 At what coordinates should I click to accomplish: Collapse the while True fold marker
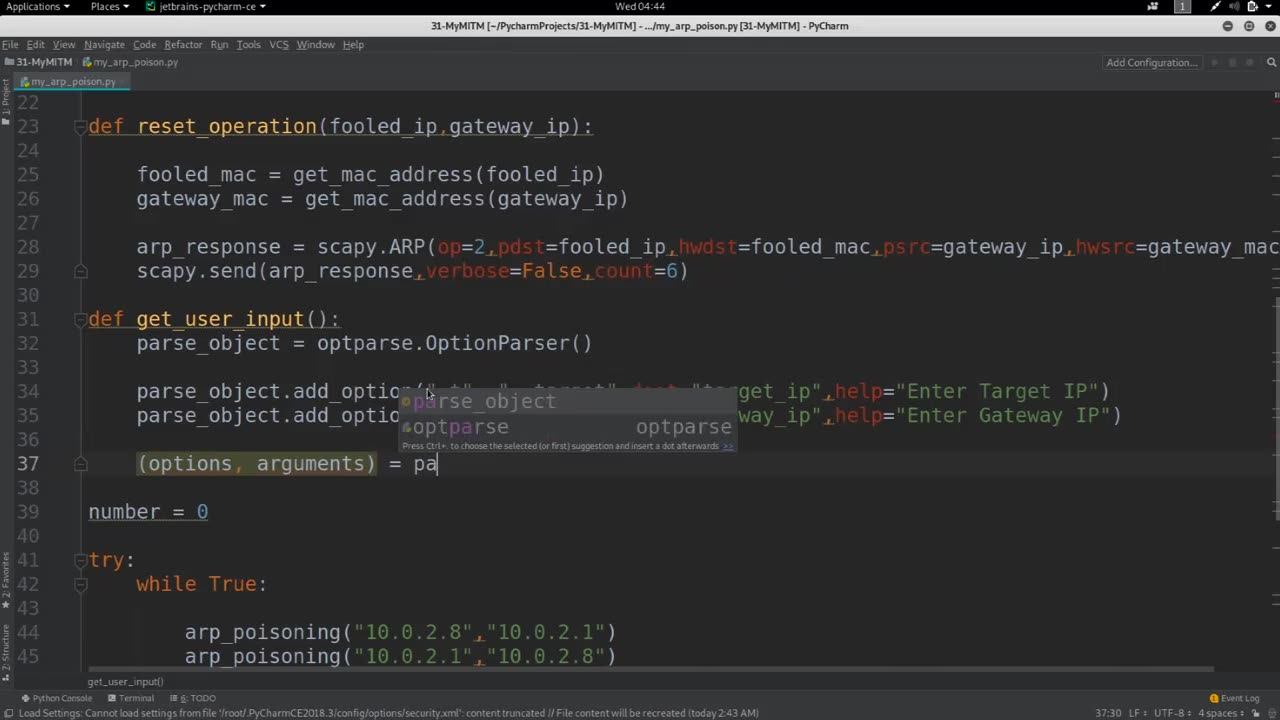81,584
